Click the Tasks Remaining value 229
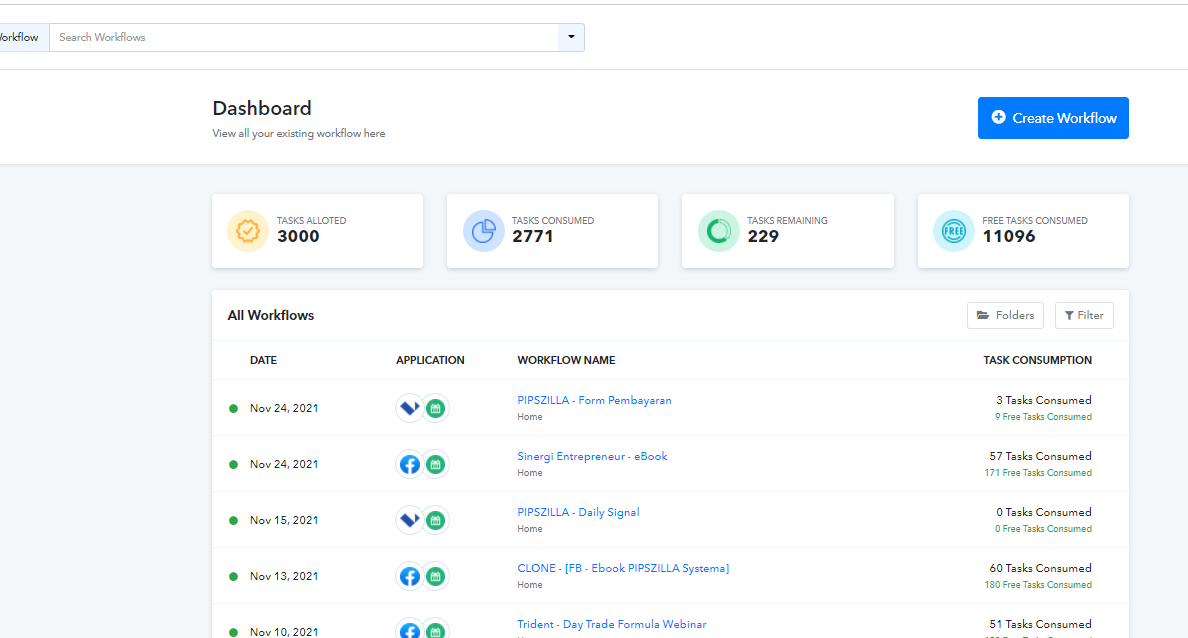Screen dimensions: 1188x638 (763, 236)
